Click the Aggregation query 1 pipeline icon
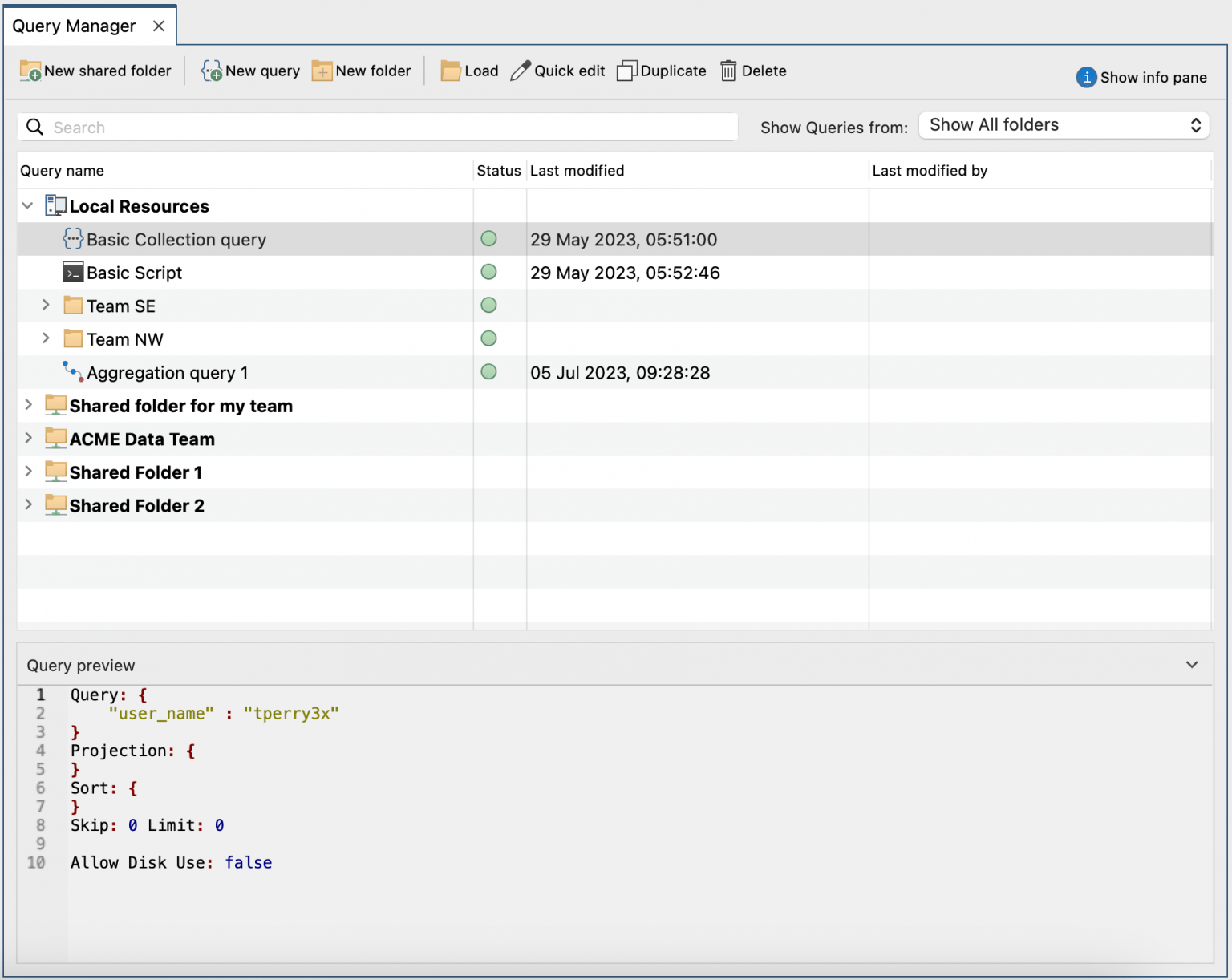1232x980 pixels. [71, 371]
